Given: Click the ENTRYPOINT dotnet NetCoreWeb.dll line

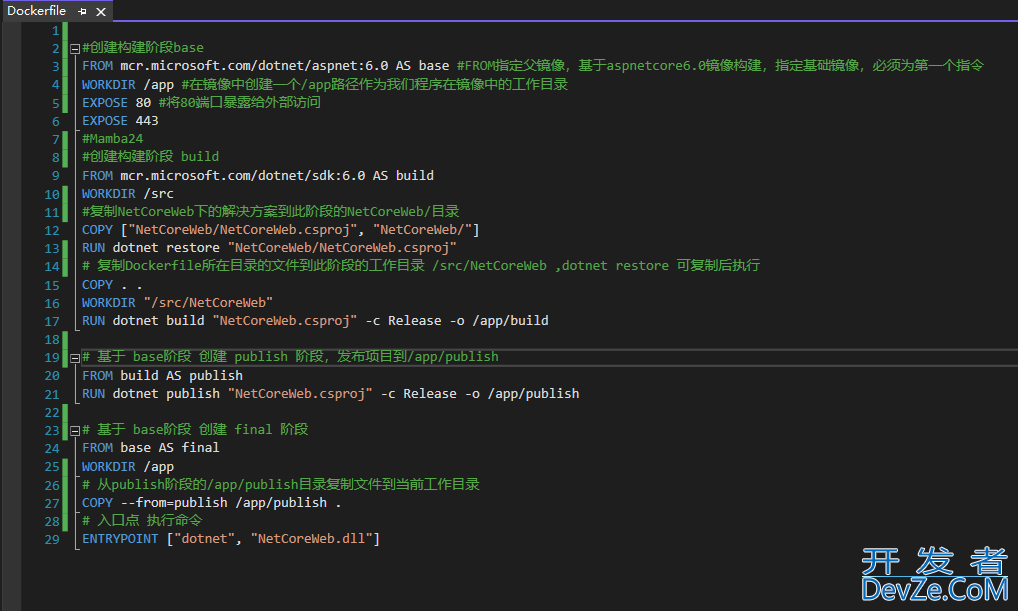Looking at the screenshot, I should 230,539.
